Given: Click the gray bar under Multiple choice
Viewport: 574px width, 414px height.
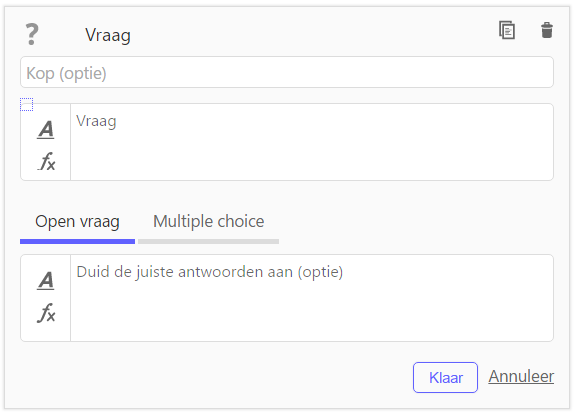Looking at the screenshot, I should [x=209, y=242].
